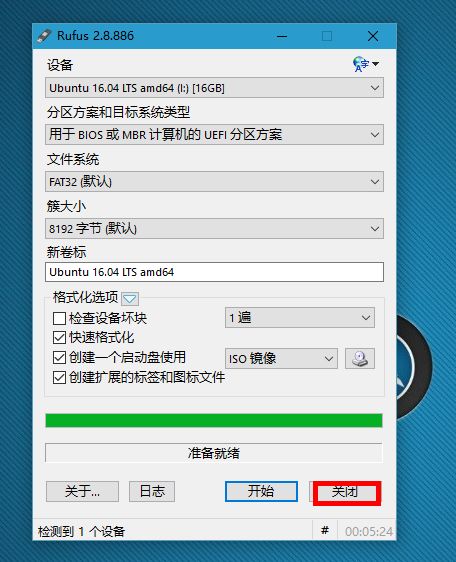Screen dimensions: 456x562
Task: Uncheck 创建扩展的标签和图标文件 option
Action: (x=59, y=377)
